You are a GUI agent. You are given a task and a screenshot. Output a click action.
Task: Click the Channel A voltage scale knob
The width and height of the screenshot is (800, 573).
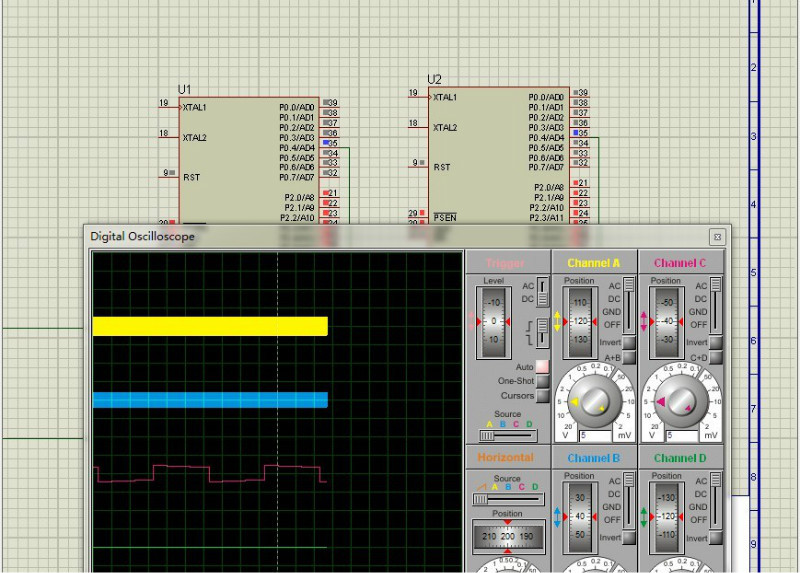point(594,401)
